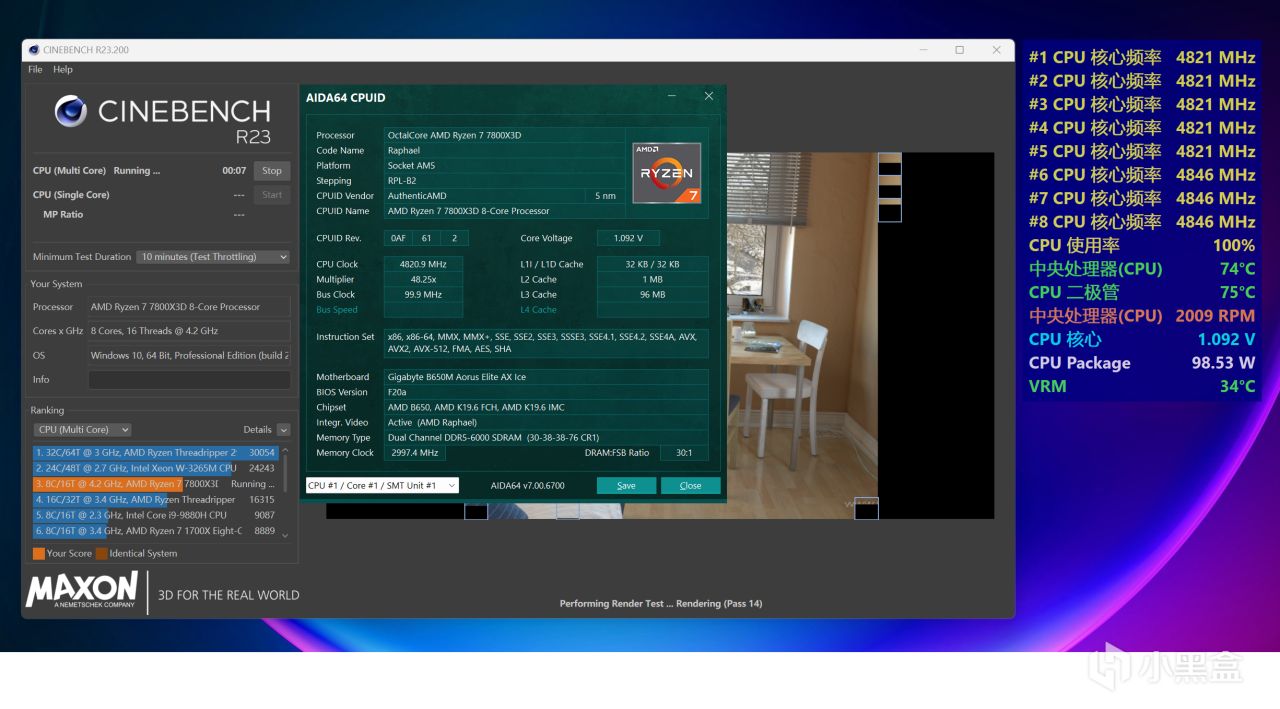
Task: Click the Multiplier value 48.25x
Action: pyautogui.click(x=424, y=279)
